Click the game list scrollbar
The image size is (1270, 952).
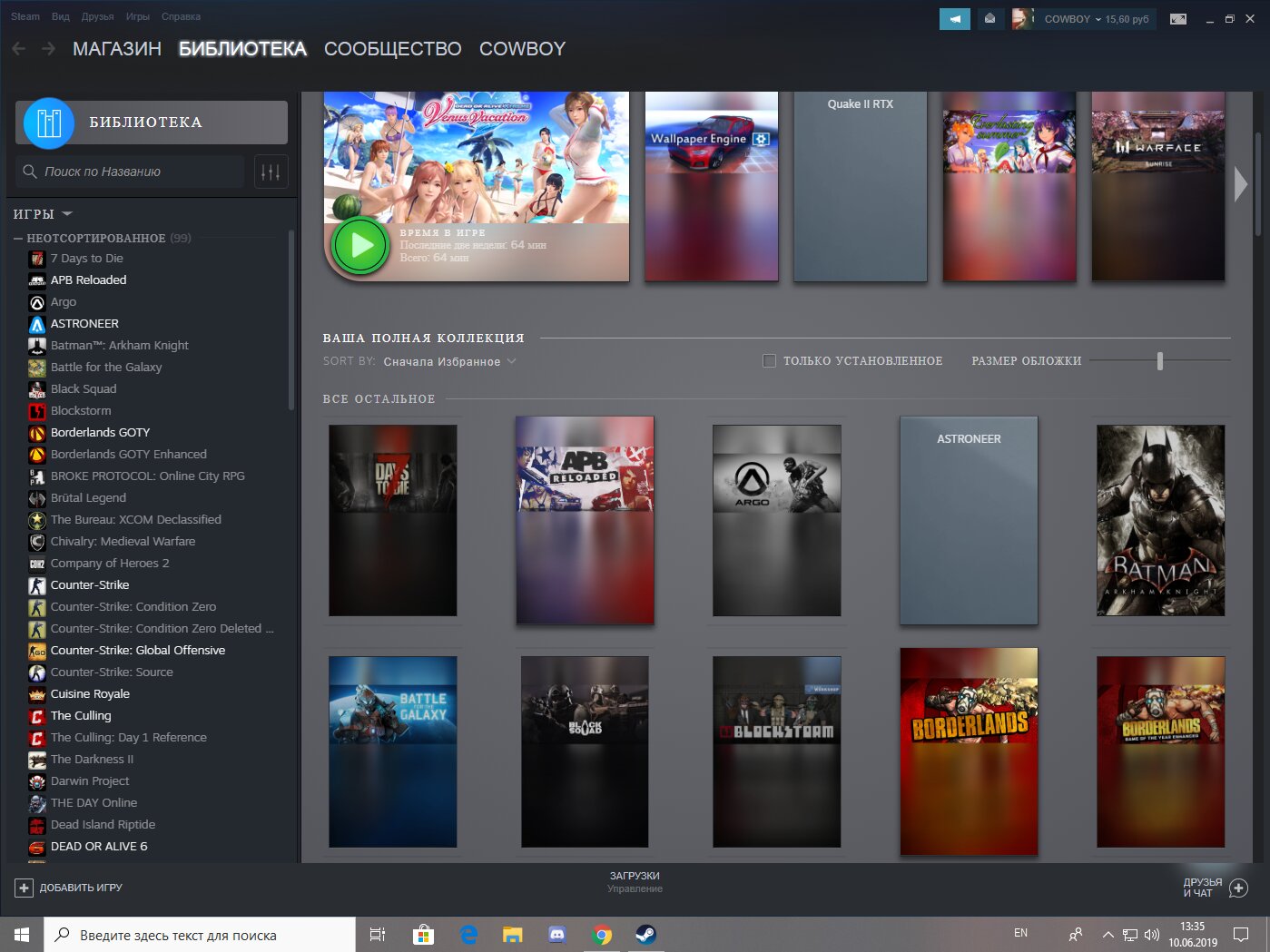(x=291, y=320)
